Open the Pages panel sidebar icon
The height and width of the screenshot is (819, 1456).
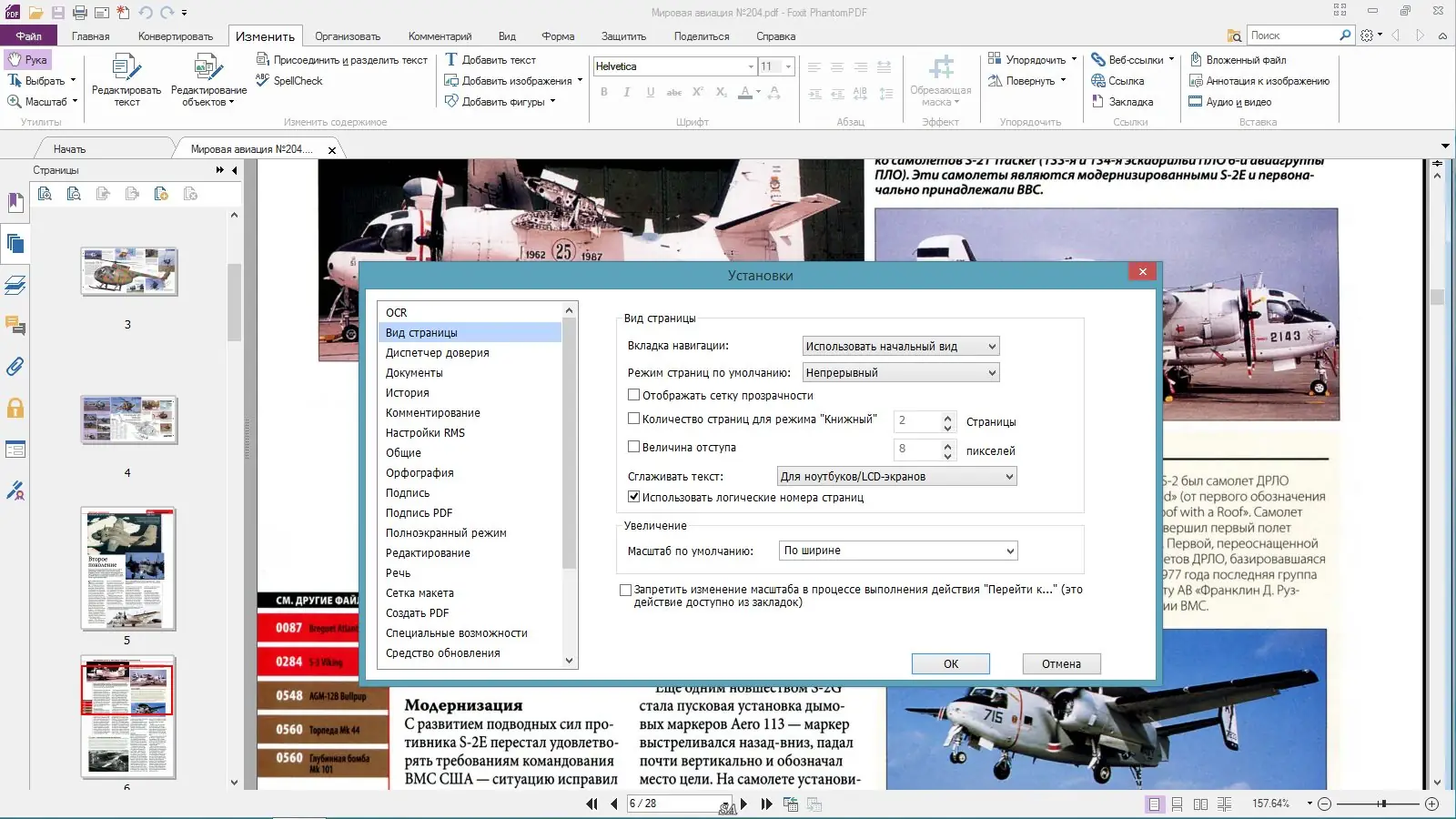(x=15, y=244)
